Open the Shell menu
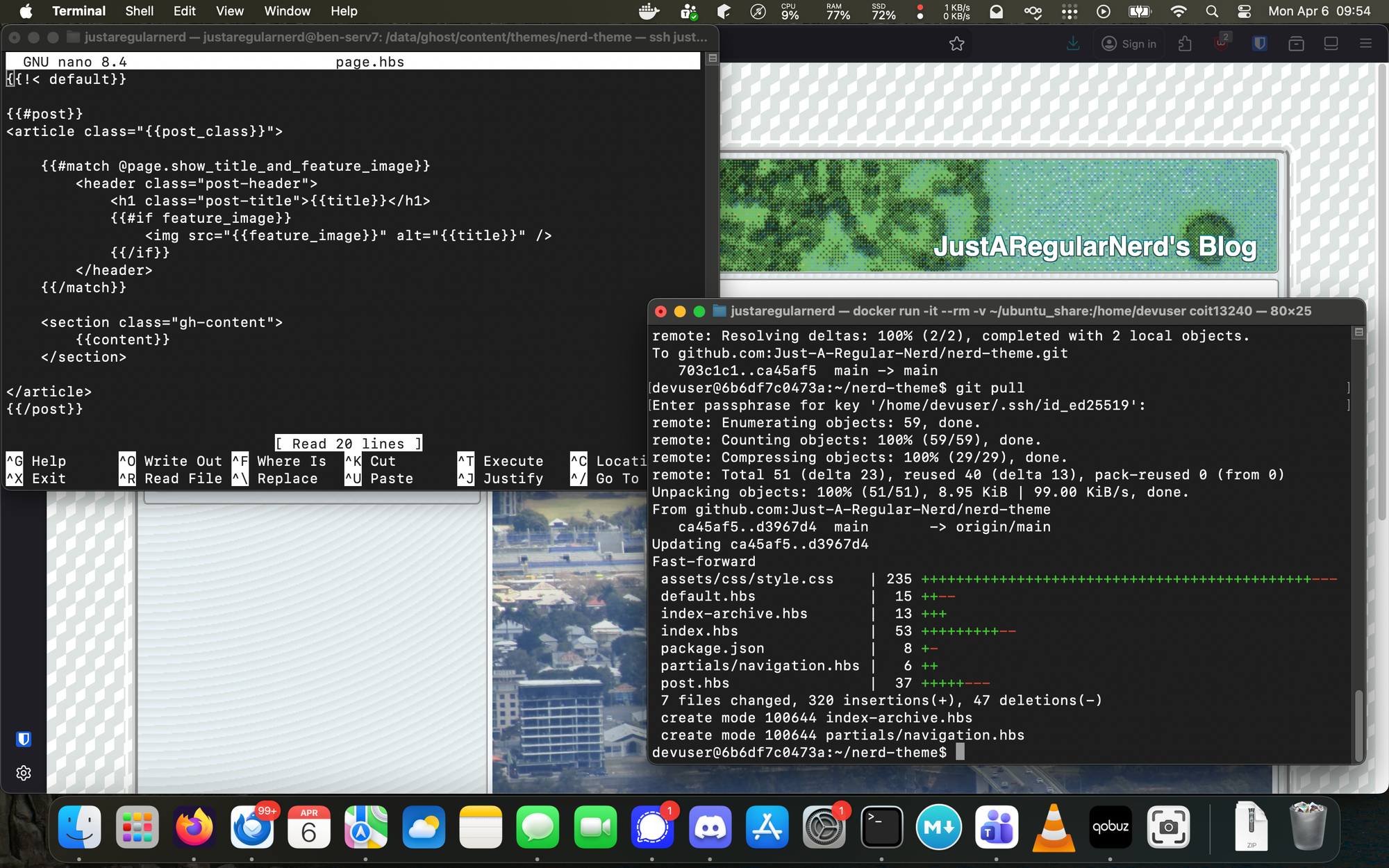1389x868 pixels. click(x=139, y=11)
